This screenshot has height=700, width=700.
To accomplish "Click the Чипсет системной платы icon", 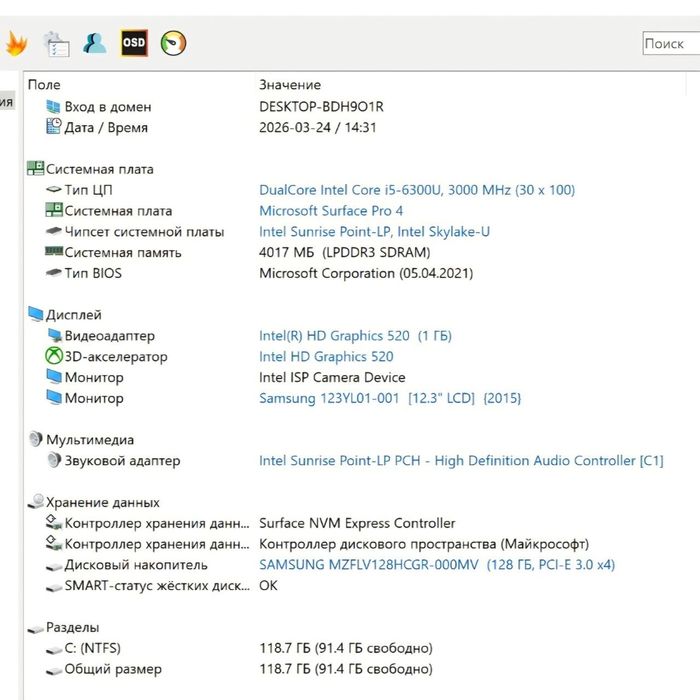I will point(54,231).
